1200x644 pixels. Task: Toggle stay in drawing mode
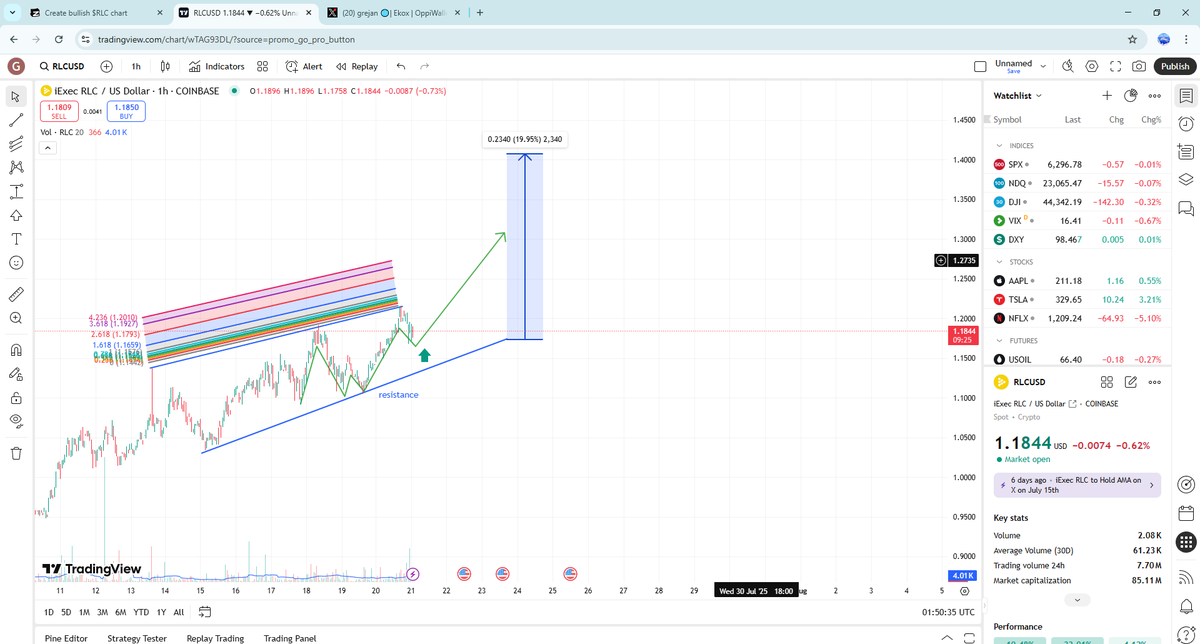click(16, 374)
